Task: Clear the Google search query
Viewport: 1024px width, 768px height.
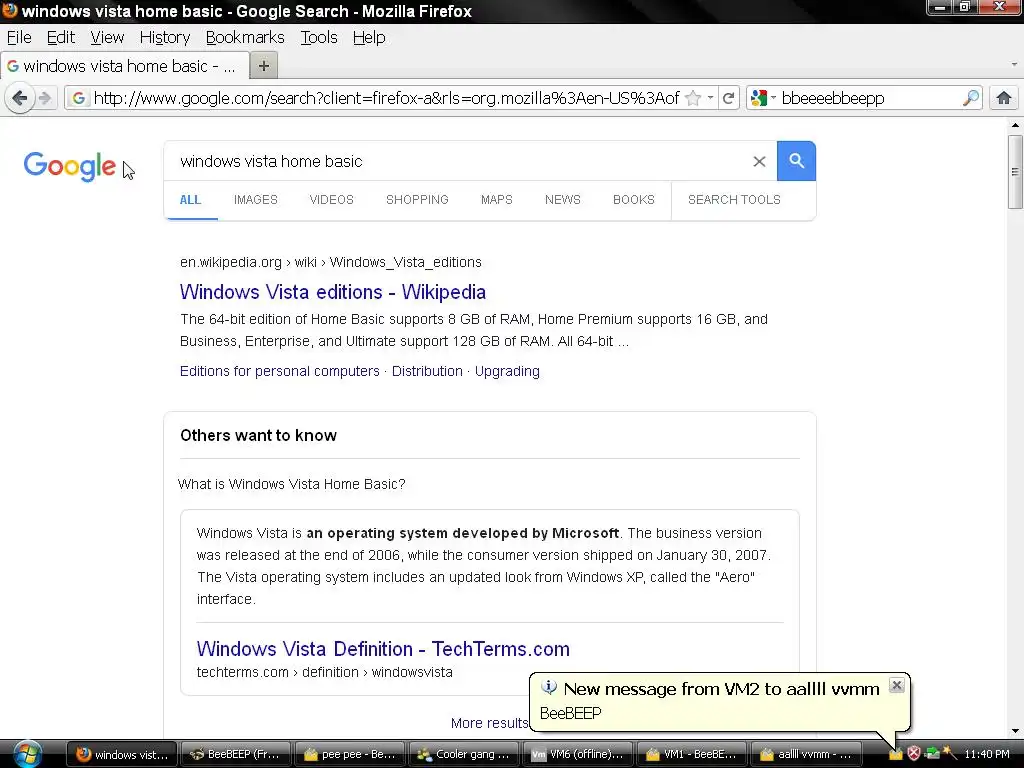Action: click(x=759, y=161)
